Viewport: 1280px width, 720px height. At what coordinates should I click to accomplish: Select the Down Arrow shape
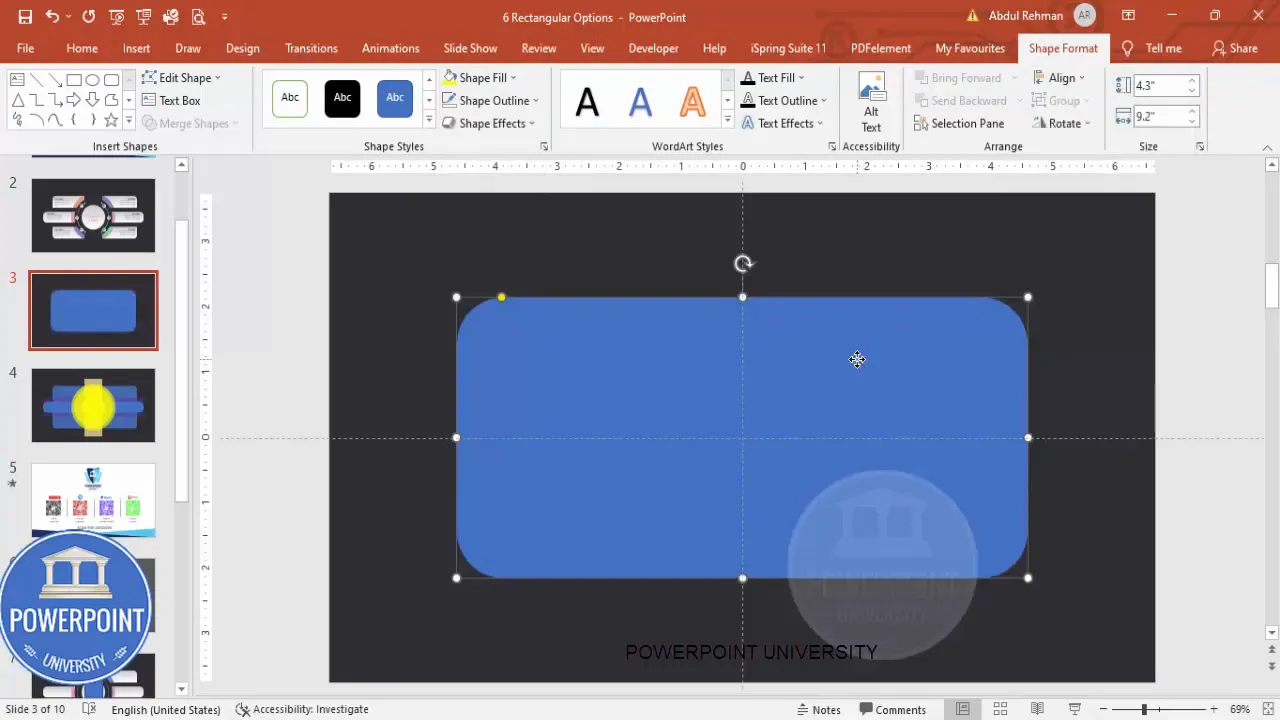(x=92, y=100)
